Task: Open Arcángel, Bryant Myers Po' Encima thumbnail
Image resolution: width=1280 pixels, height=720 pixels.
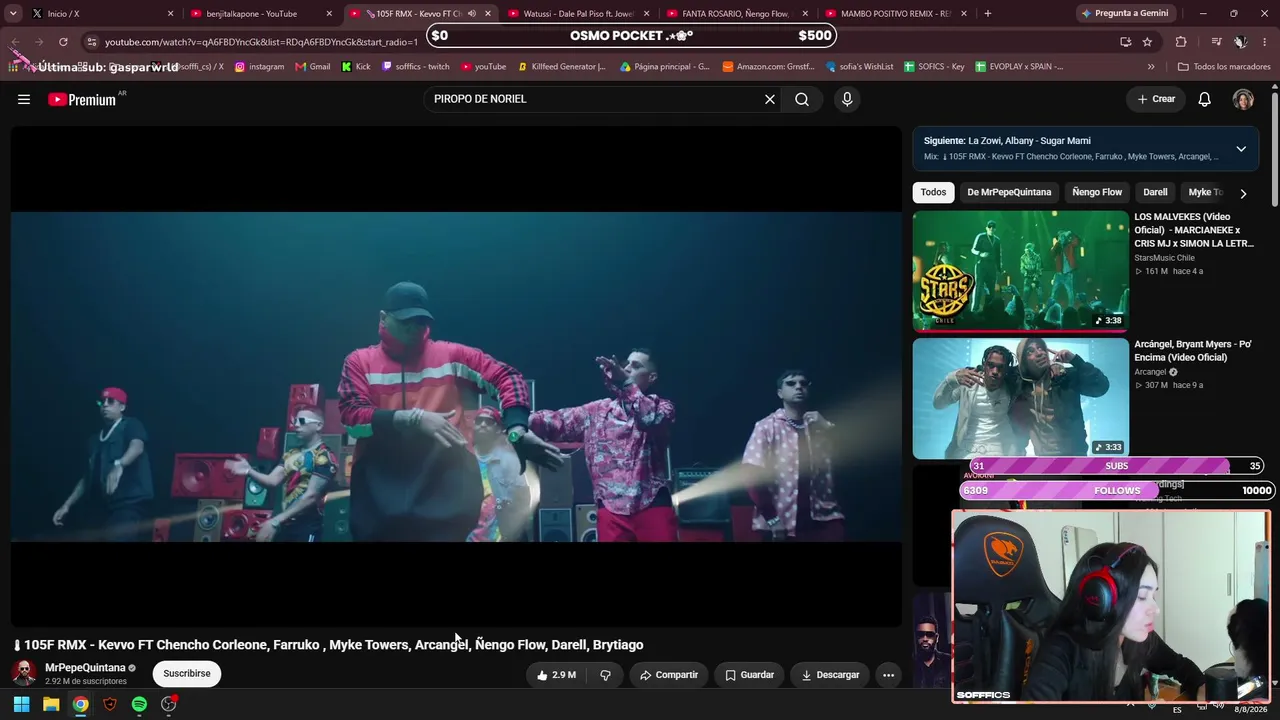Action: (x=1021, y=398)
